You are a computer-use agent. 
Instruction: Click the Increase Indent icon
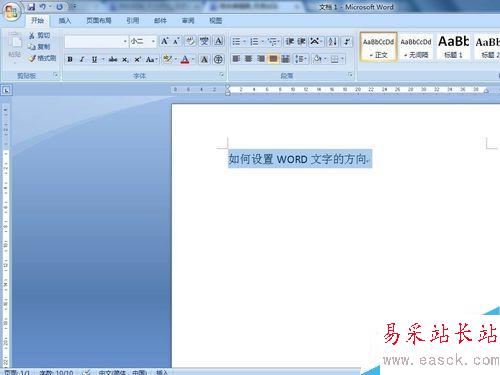pyautogui.click(x=301, y=41)
